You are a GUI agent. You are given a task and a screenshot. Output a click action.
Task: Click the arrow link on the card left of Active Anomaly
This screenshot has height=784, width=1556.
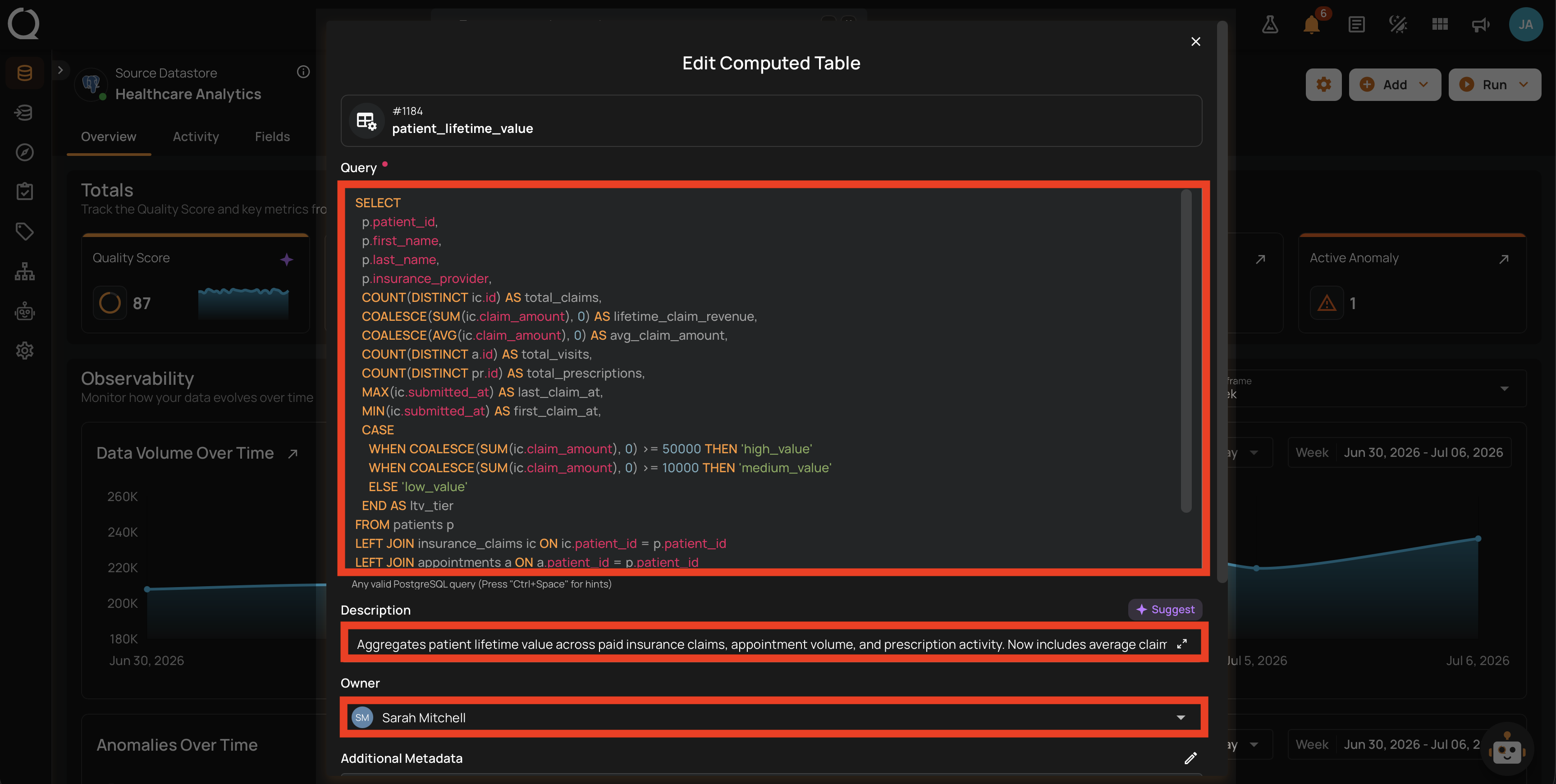1261,259
